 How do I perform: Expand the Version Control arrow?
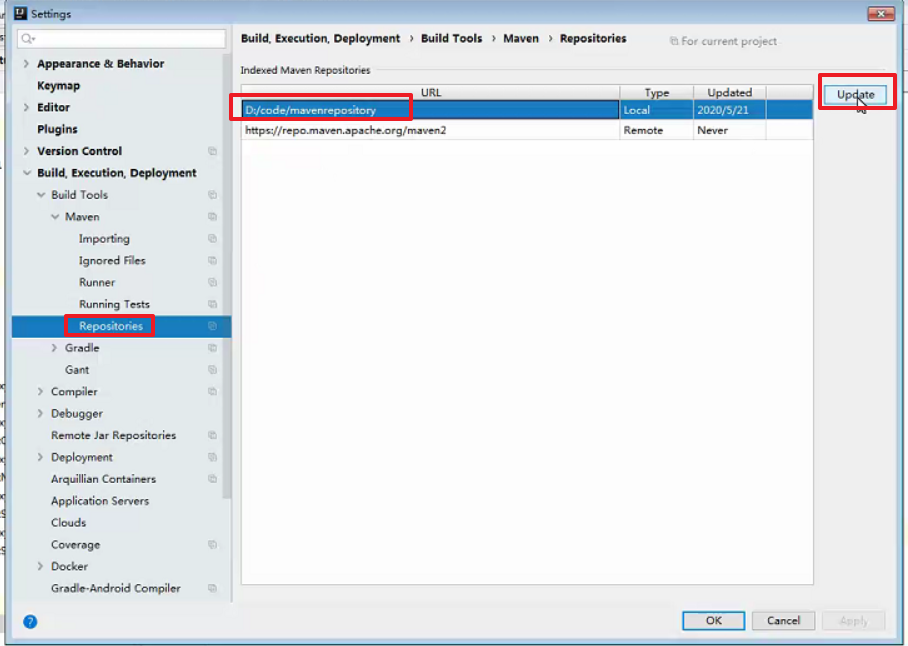pos(26,151)
